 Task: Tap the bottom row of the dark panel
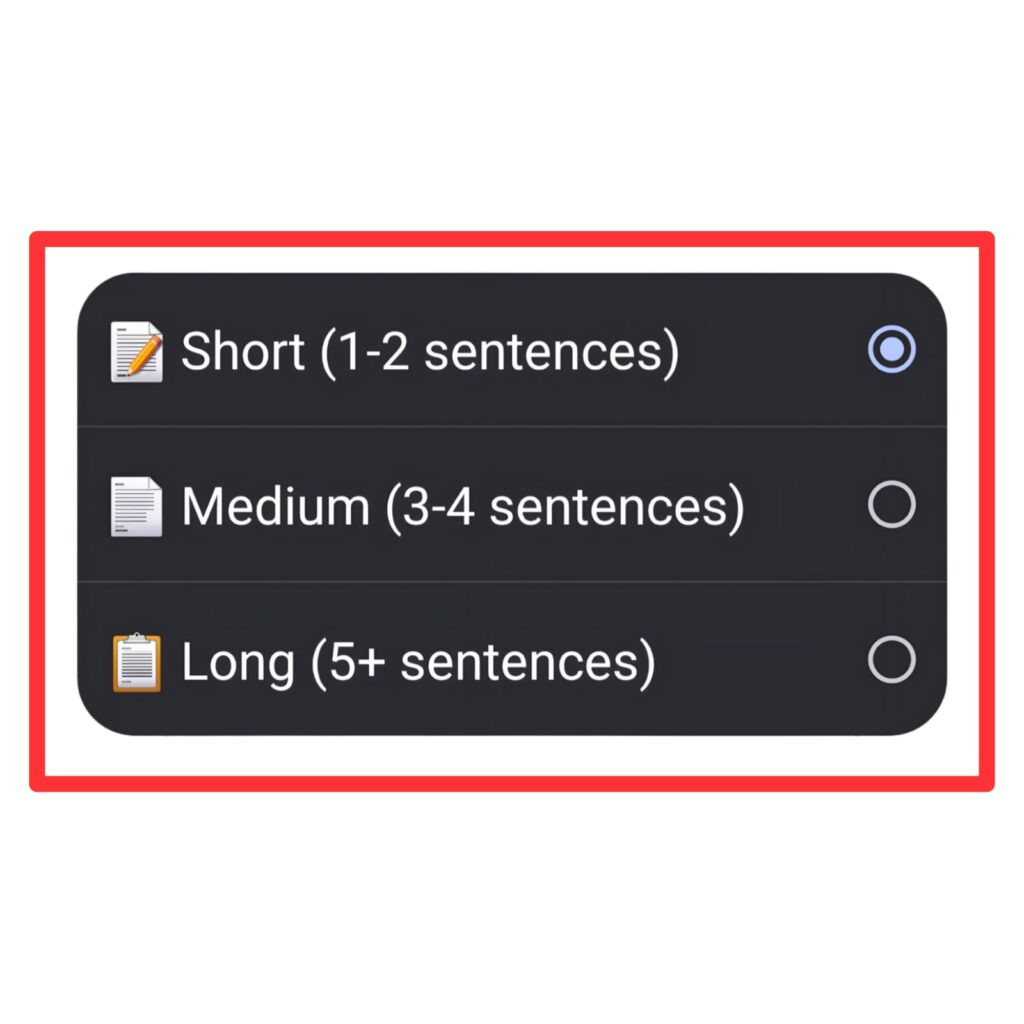(x=500, y=660)
